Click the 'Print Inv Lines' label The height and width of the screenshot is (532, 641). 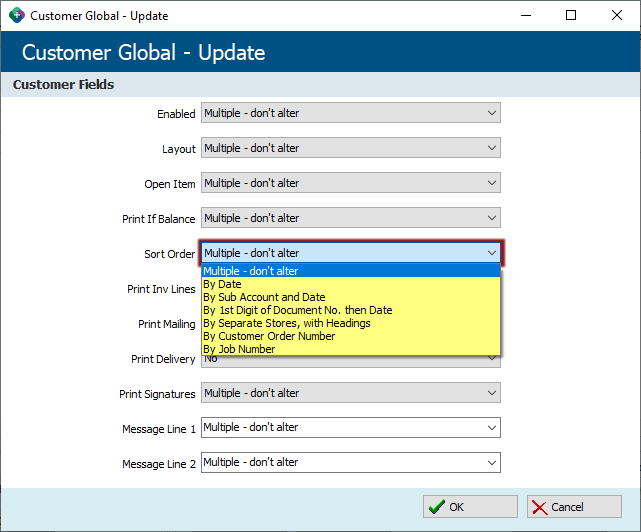pyautogui.click(x=161, y=289)
